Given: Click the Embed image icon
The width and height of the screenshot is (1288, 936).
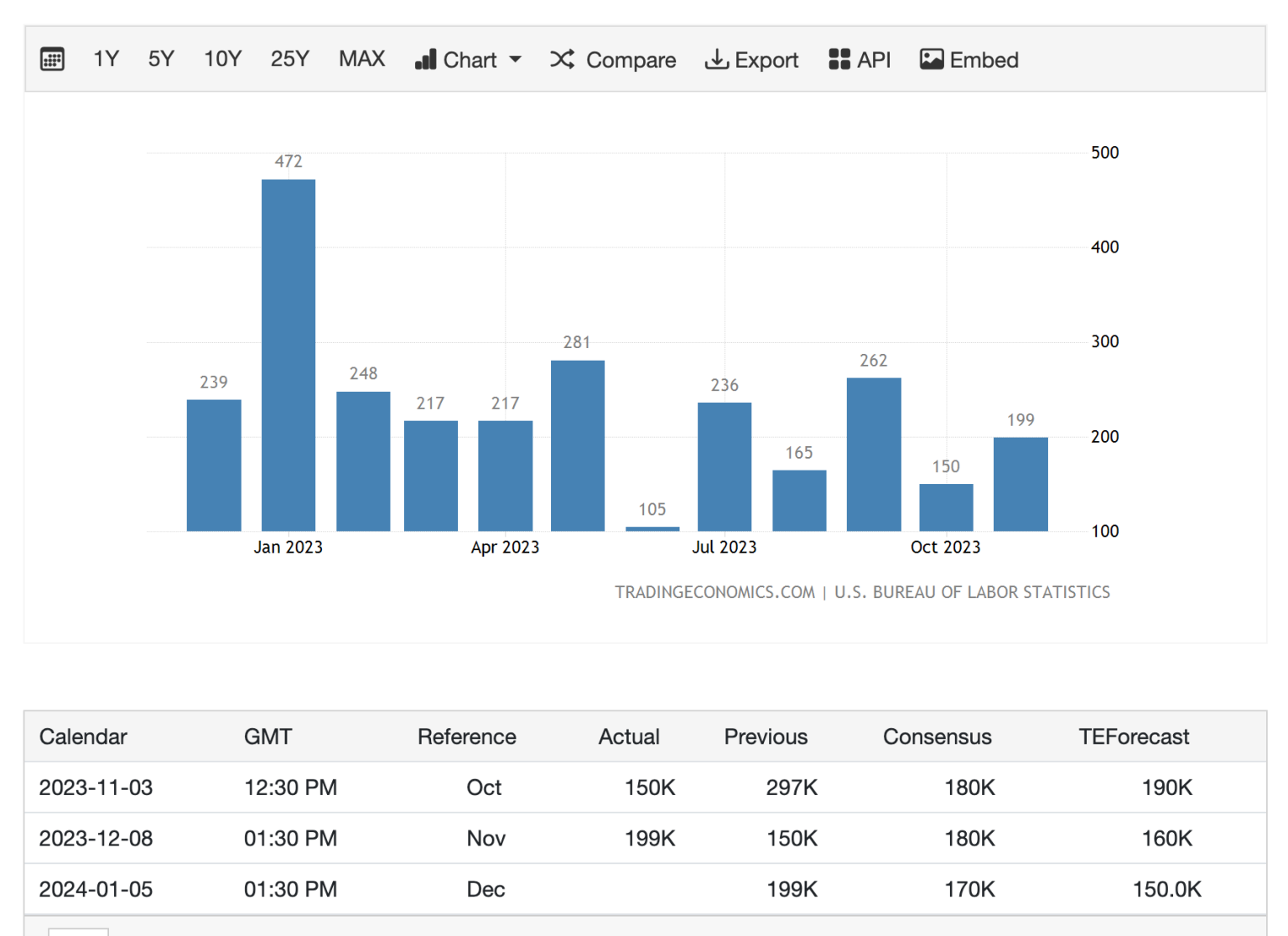Looking at the screenshot, I should (x=932, y=60).
